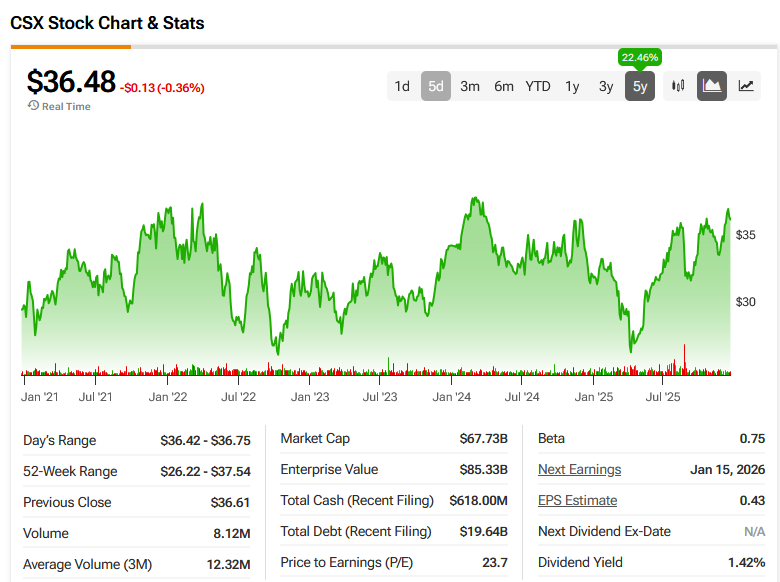Click the Jan '24 axis label
The width and height of the screenshot is (780, 582).
452,397
